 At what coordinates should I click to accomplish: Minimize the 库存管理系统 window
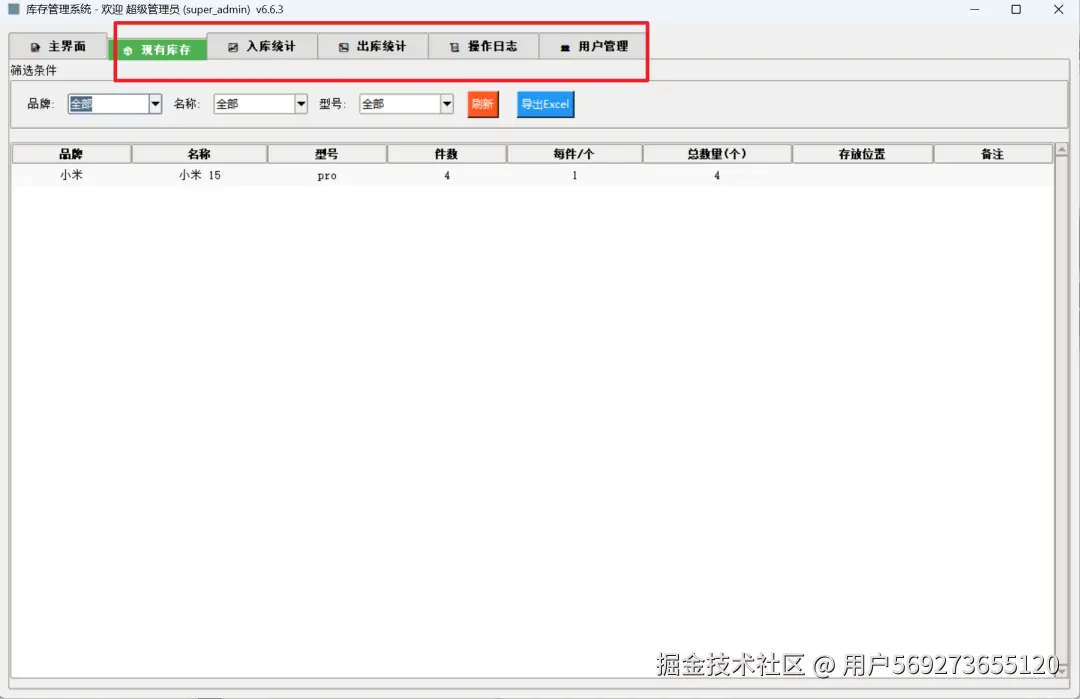[x=975, y=10]
